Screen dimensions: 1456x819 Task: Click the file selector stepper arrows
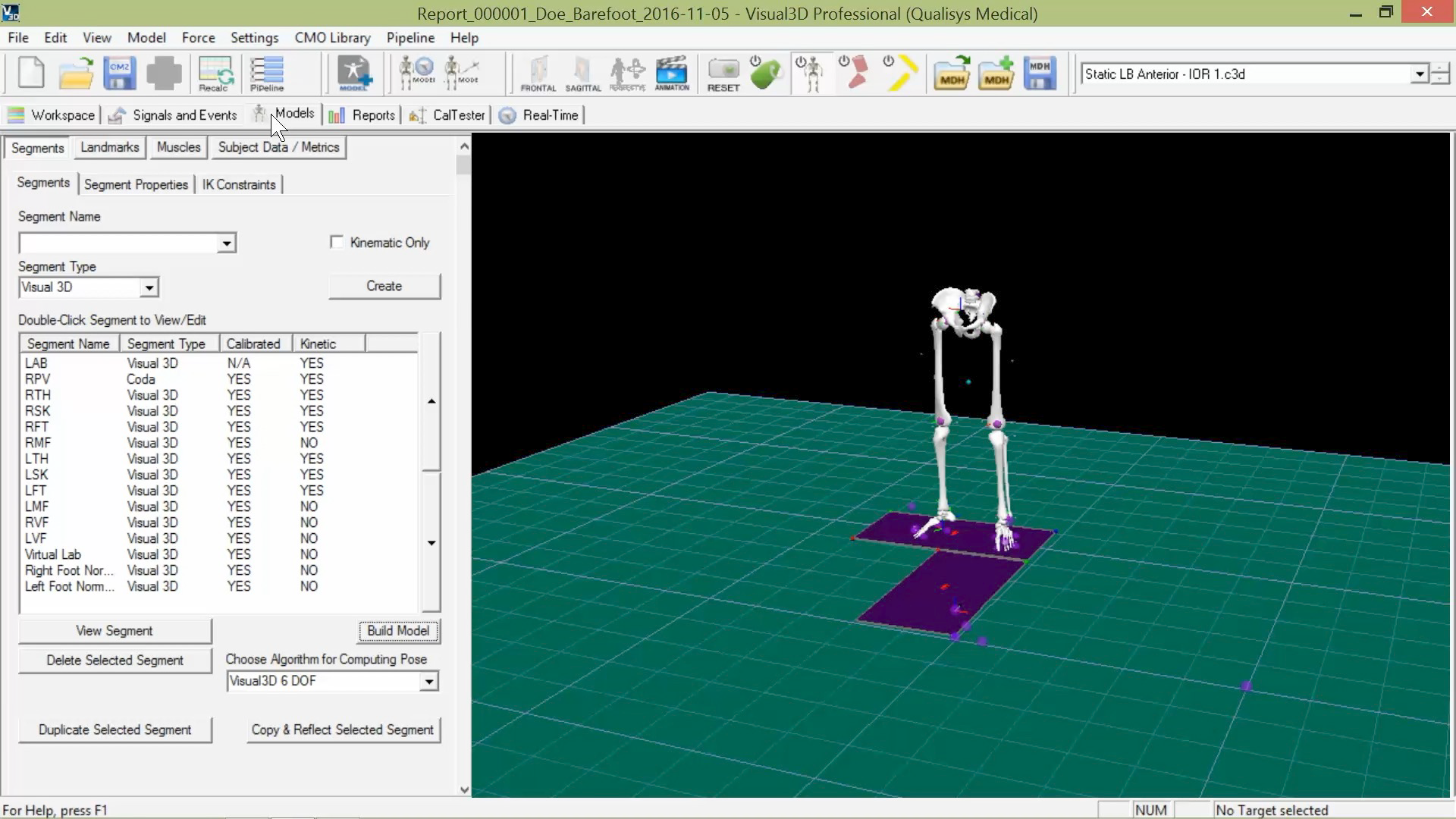pyautogui.click(x=1439, y=74)
